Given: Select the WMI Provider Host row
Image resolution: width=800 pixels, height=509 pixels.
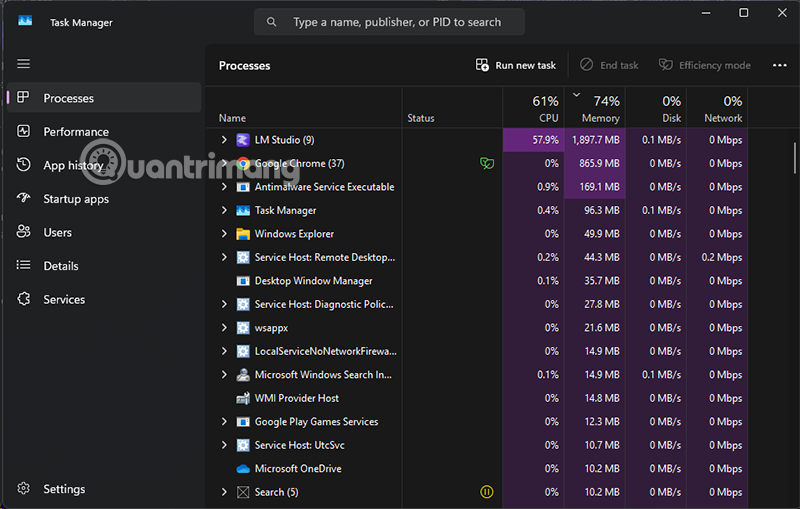Looking at the screenshot, I should coord(477,398).
